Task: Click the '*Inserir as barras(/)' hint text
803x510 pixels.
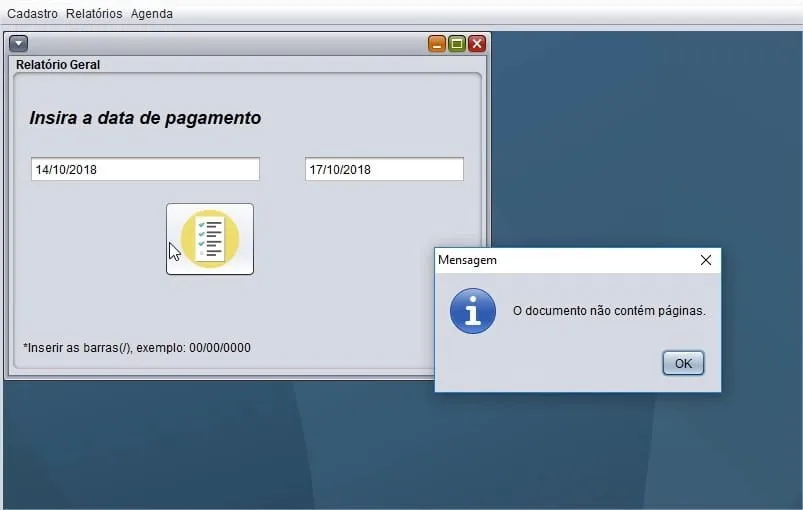Action: point(137,348)
